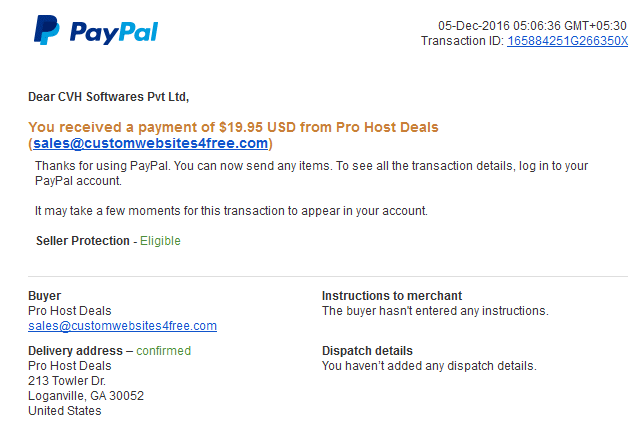Click the Thanks for using PayPal paragraph

311,173
